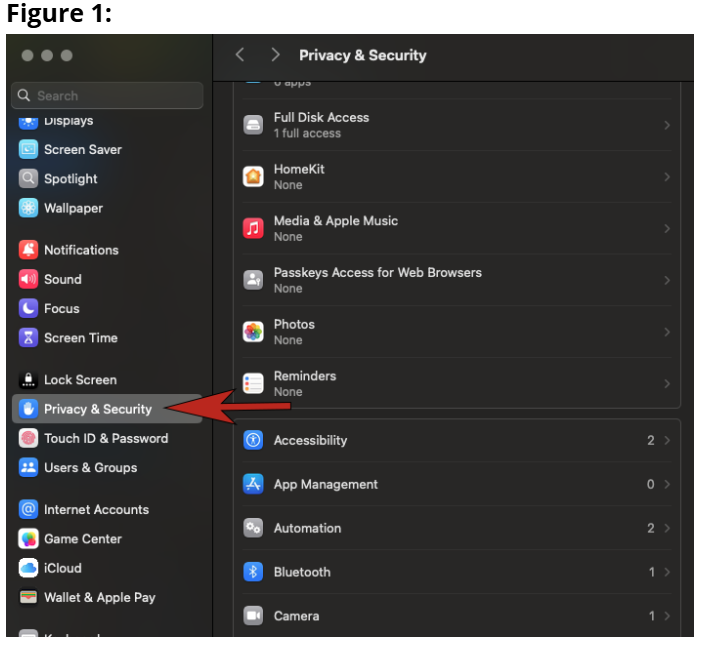Click the iCloud sidebar icon
This screenshot has height=646, width=703.
pyautogui.click(x=28, y=568)
